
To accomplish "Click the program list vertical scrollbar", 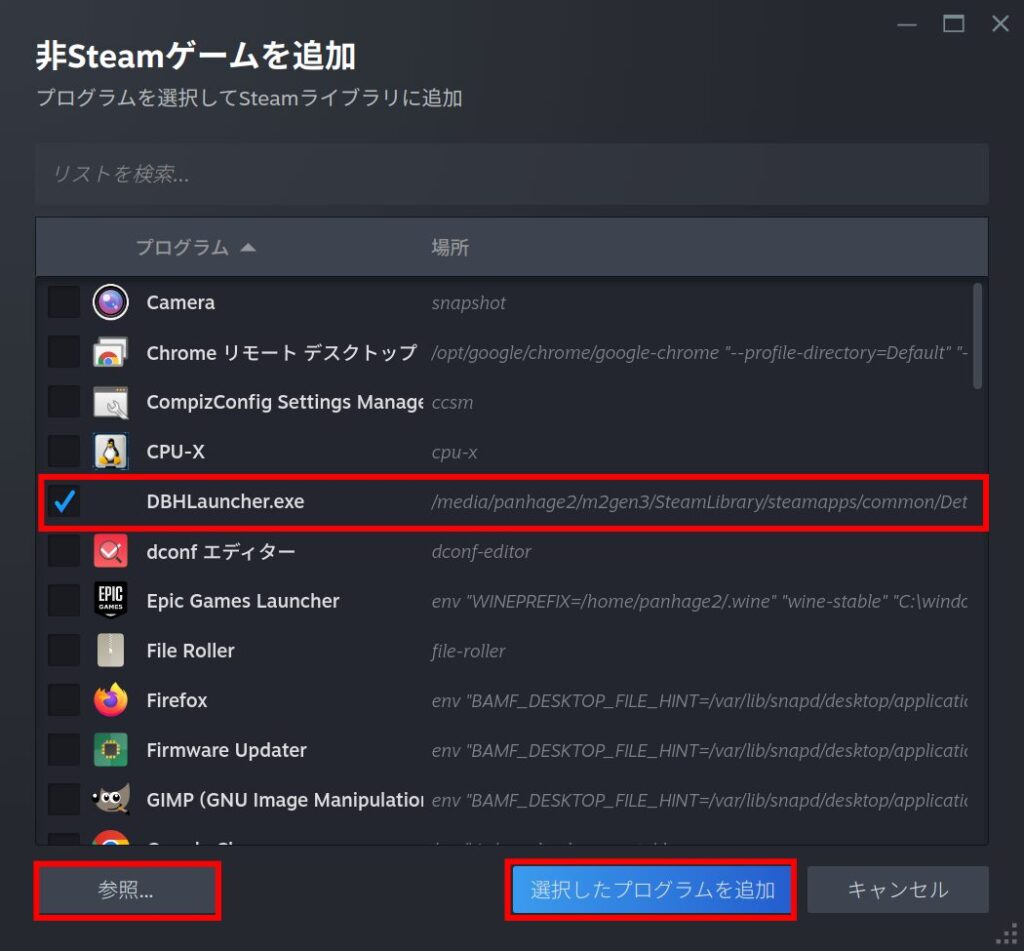I will 977,336.
